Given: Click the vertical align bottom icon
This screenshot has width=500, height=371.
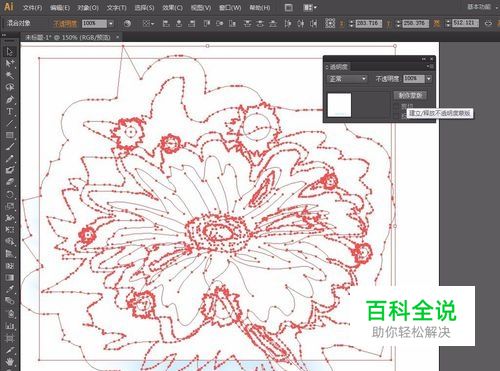Looking at the screenshot, I should tap(233, 23).
